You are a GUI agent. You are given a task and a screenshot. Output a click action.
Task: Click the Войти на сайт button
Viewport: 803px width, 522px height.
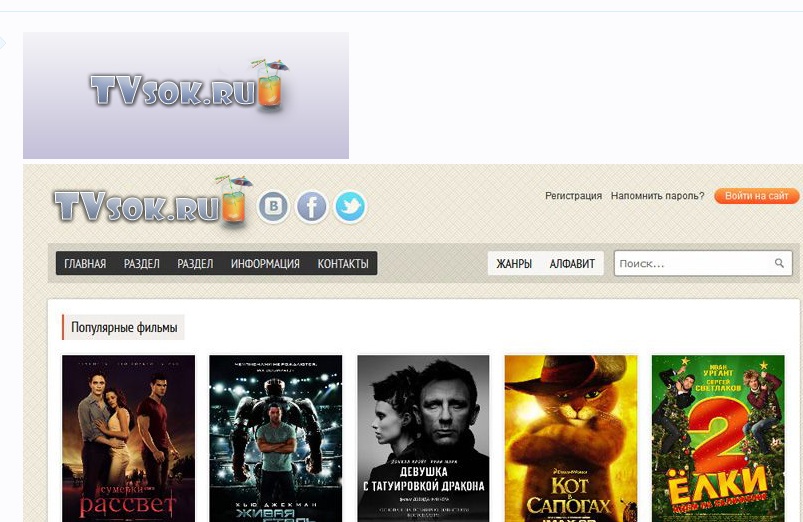(756, 196)
